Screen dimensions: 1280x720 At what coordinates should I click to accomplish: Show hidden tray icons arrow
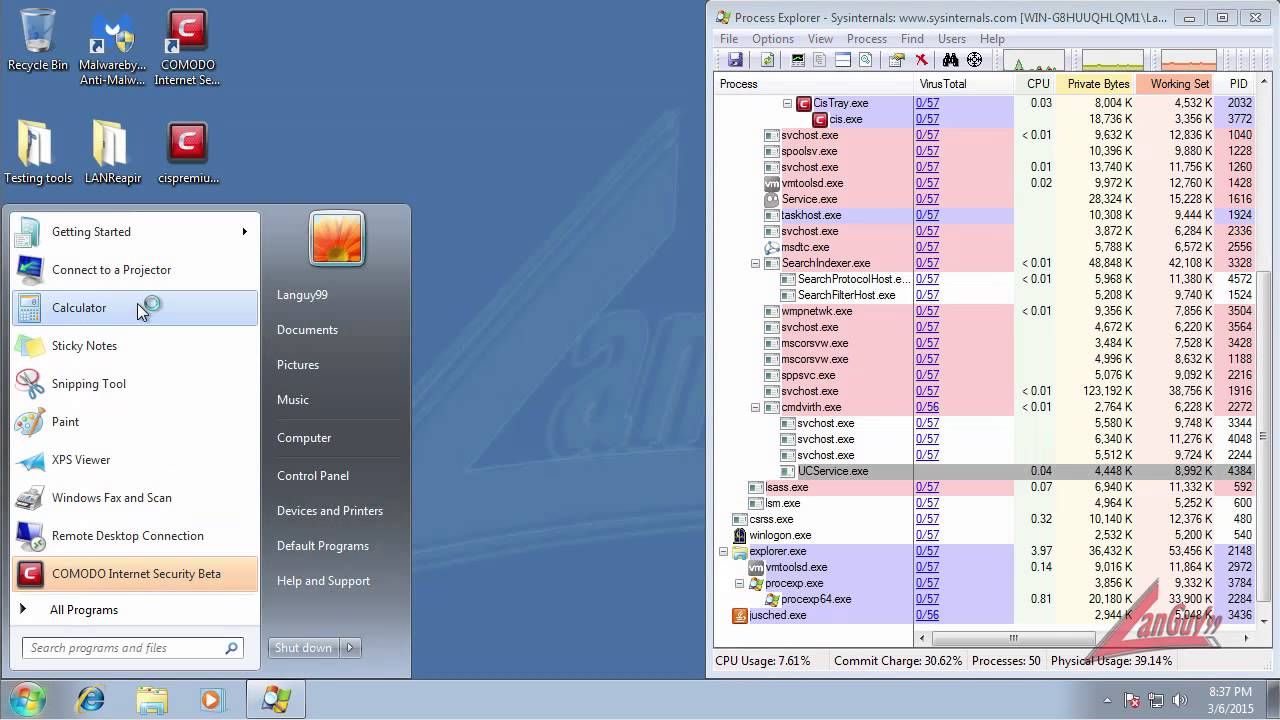[x=1107, y=700]
